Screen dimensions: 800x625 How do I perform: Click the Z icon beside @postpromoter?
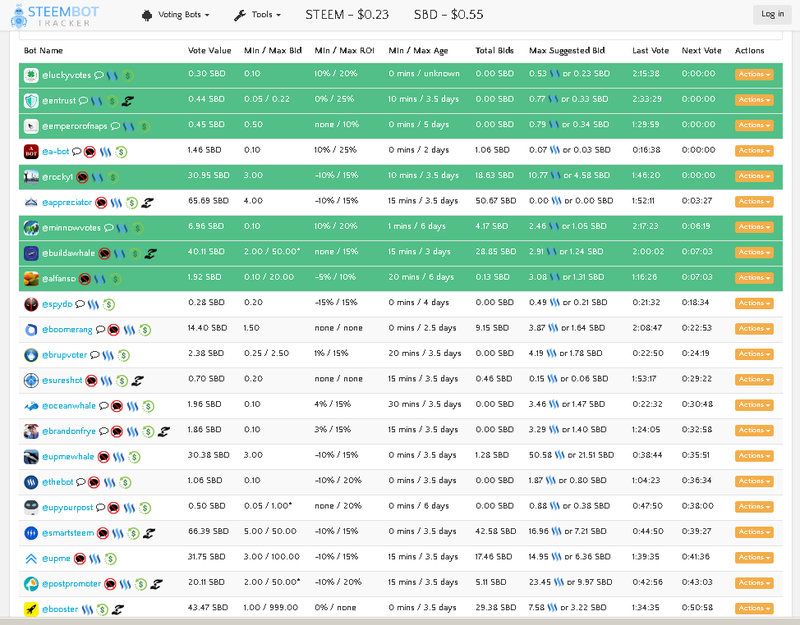click(156, 584)
